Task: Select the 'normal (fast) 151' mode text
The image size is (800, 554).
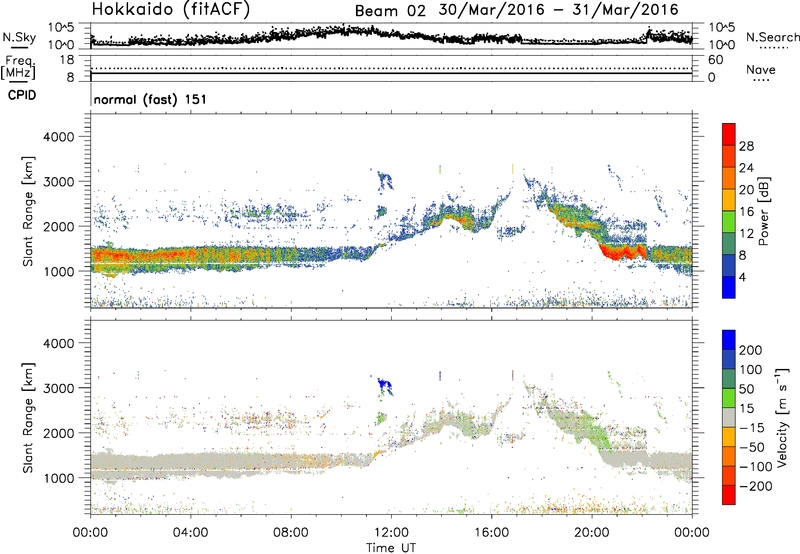Action: (x=150, y=99)
